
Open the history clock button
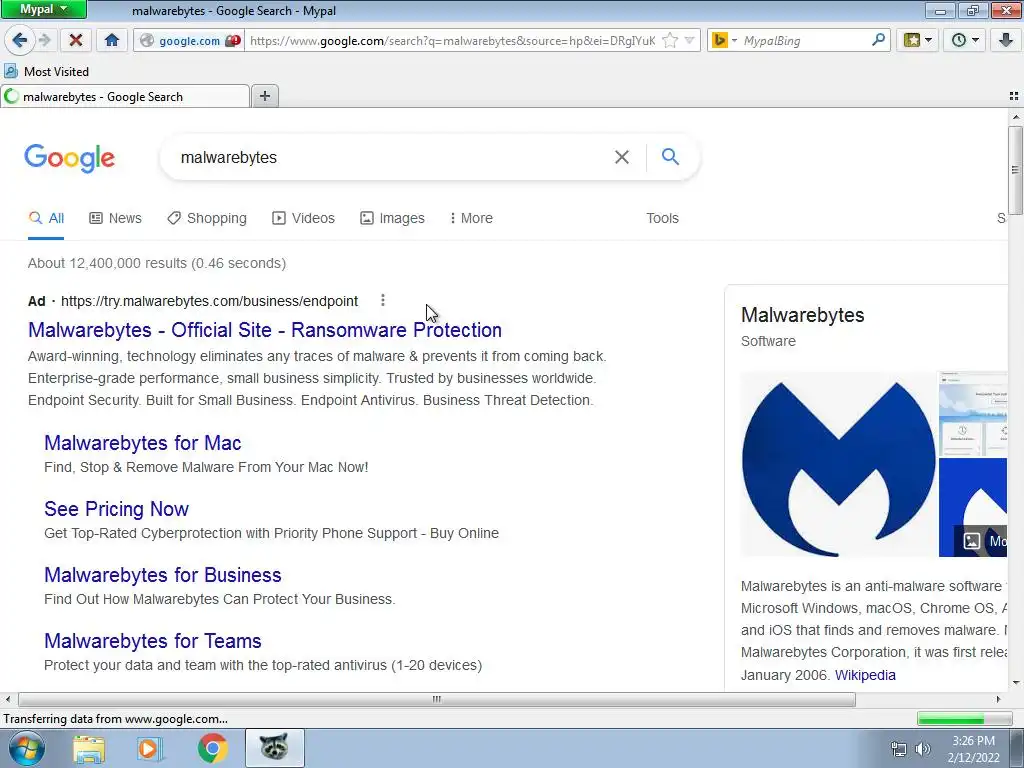pos(965,40)
